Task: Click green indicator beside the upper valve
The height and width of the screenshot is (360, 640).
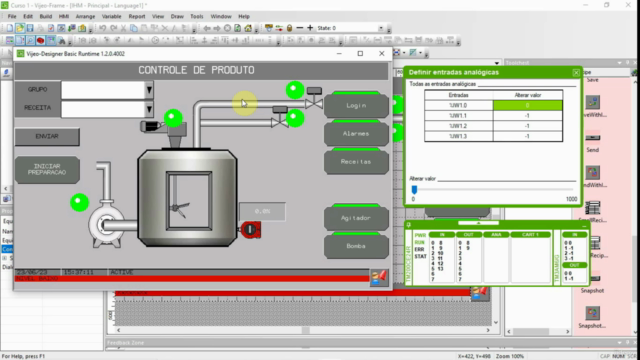Action: 295,90
